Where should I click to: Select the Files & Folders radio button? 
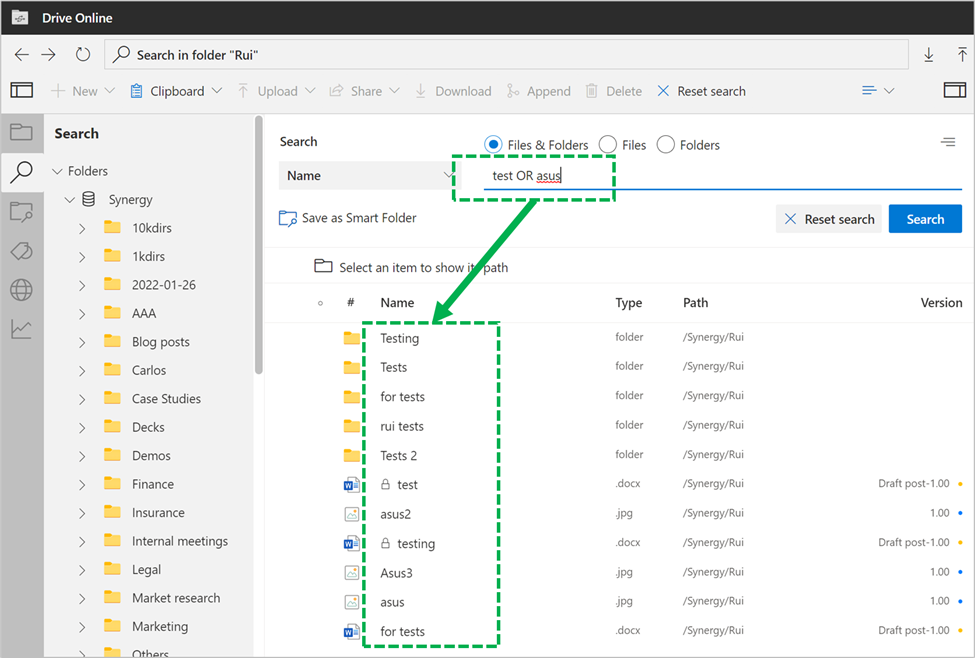(x=493, y=145)
